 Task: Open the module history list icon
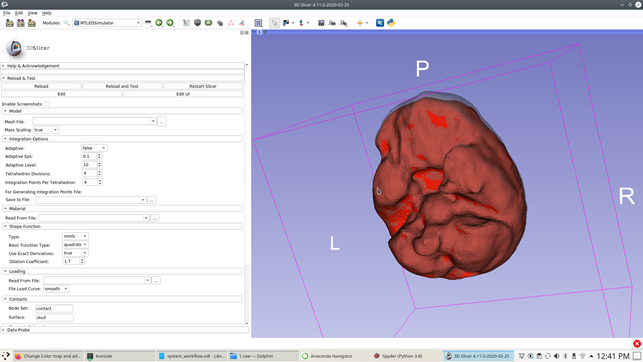[148, 23]
